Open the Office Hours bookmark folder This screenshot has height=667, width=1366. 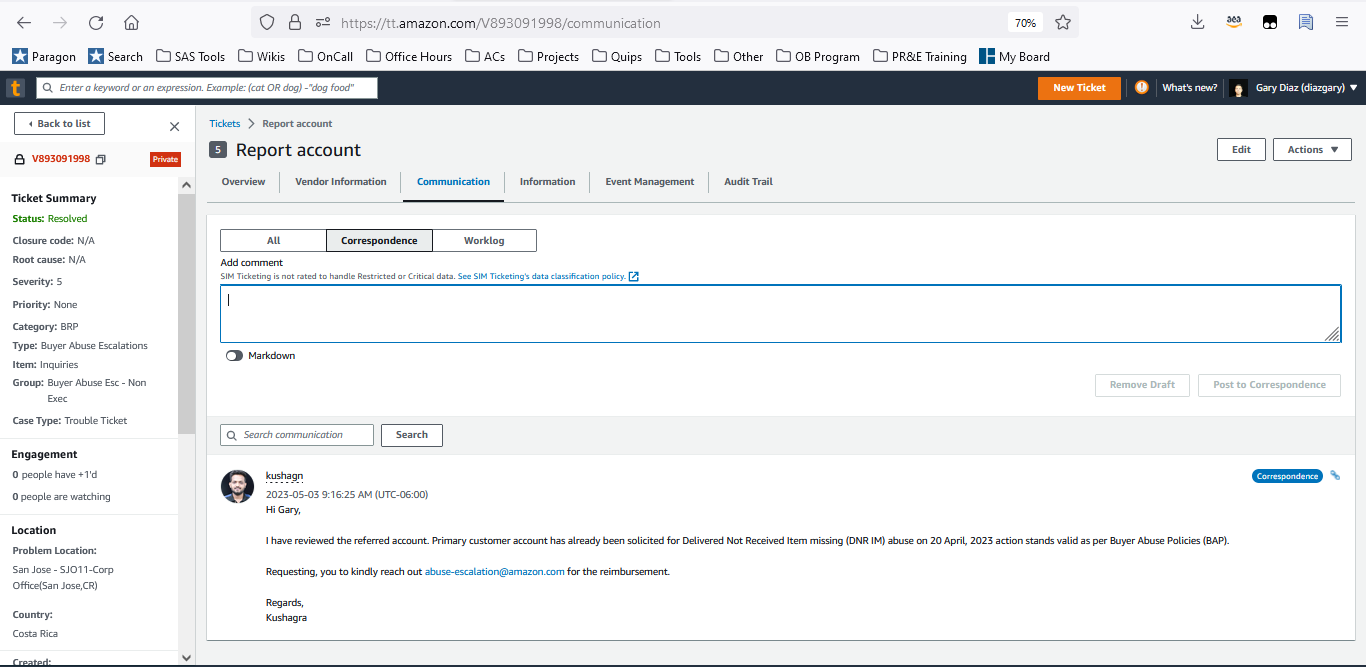408,56
